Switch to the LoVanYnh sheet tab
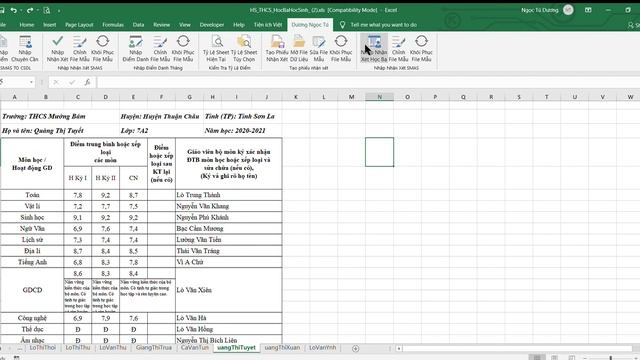This screenshot has width=640, height=360. click(322, 348)
